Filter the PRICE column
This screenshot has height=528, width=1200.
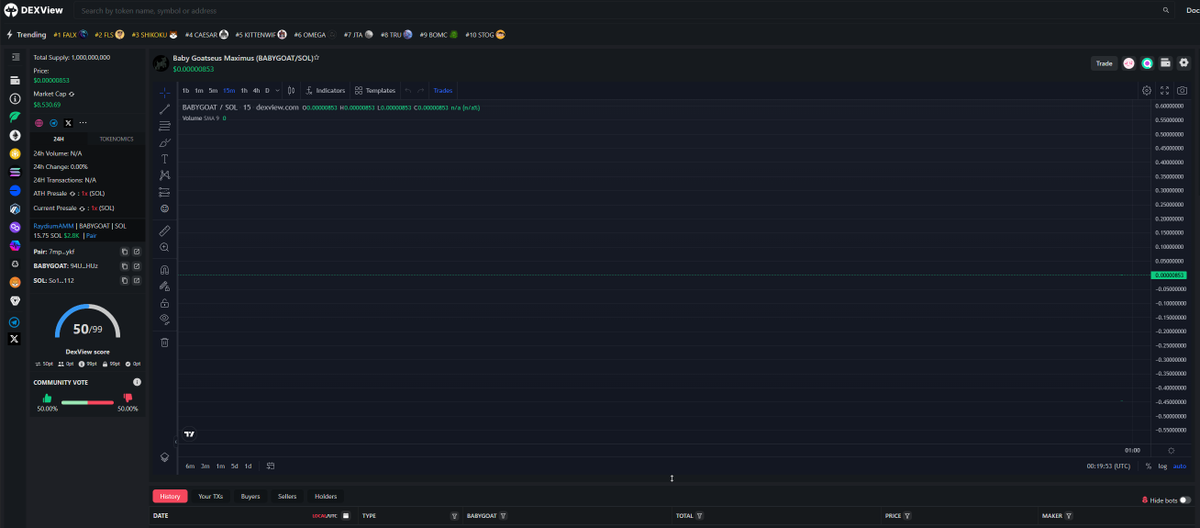pyautogui.click(x=908, y=516)
